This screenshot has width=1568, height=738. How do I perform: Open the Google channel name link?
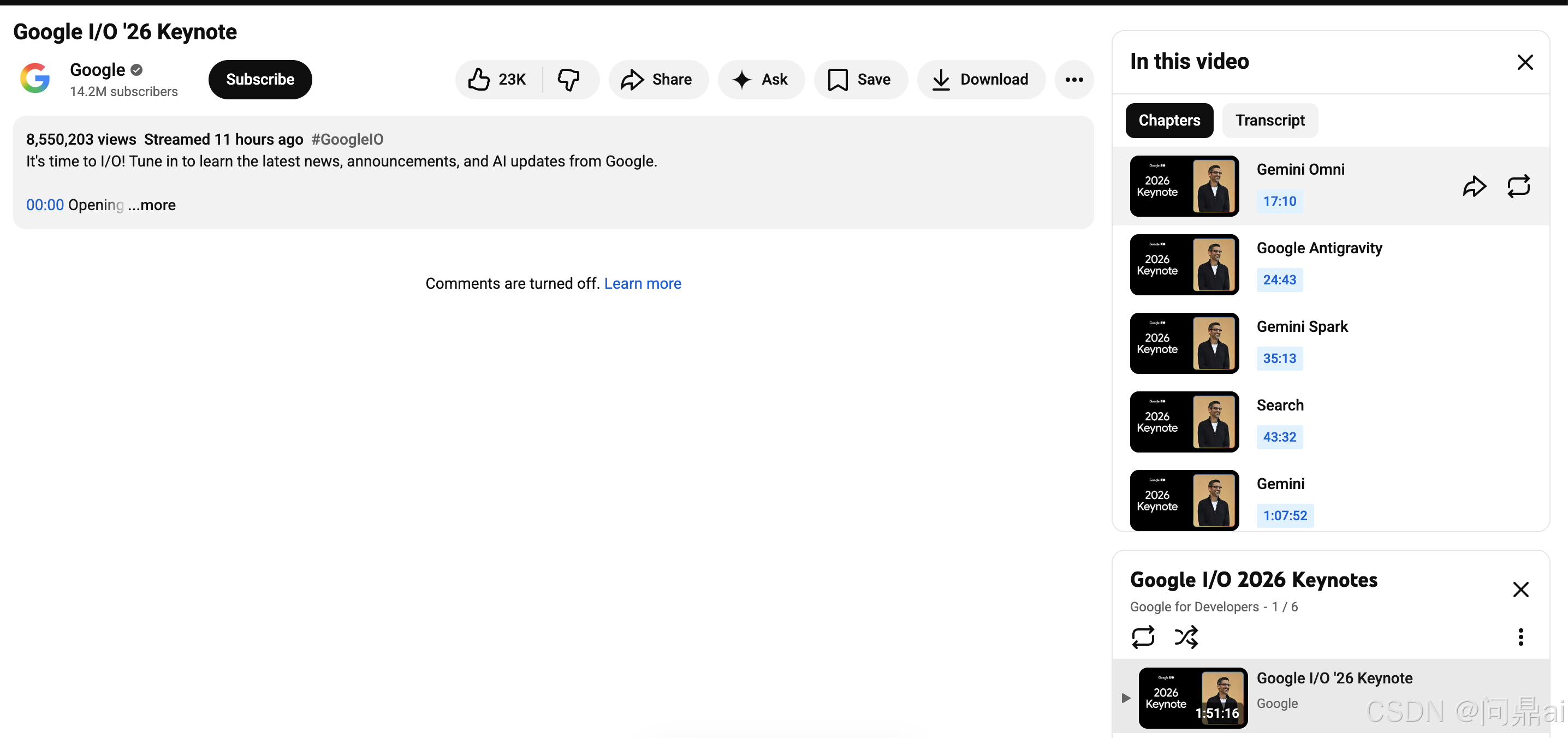(x=97, y=70)
